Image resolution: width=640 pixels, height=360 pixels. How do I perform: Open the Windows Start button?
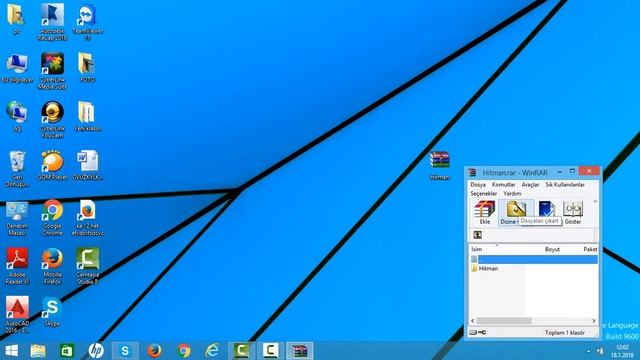11,351
